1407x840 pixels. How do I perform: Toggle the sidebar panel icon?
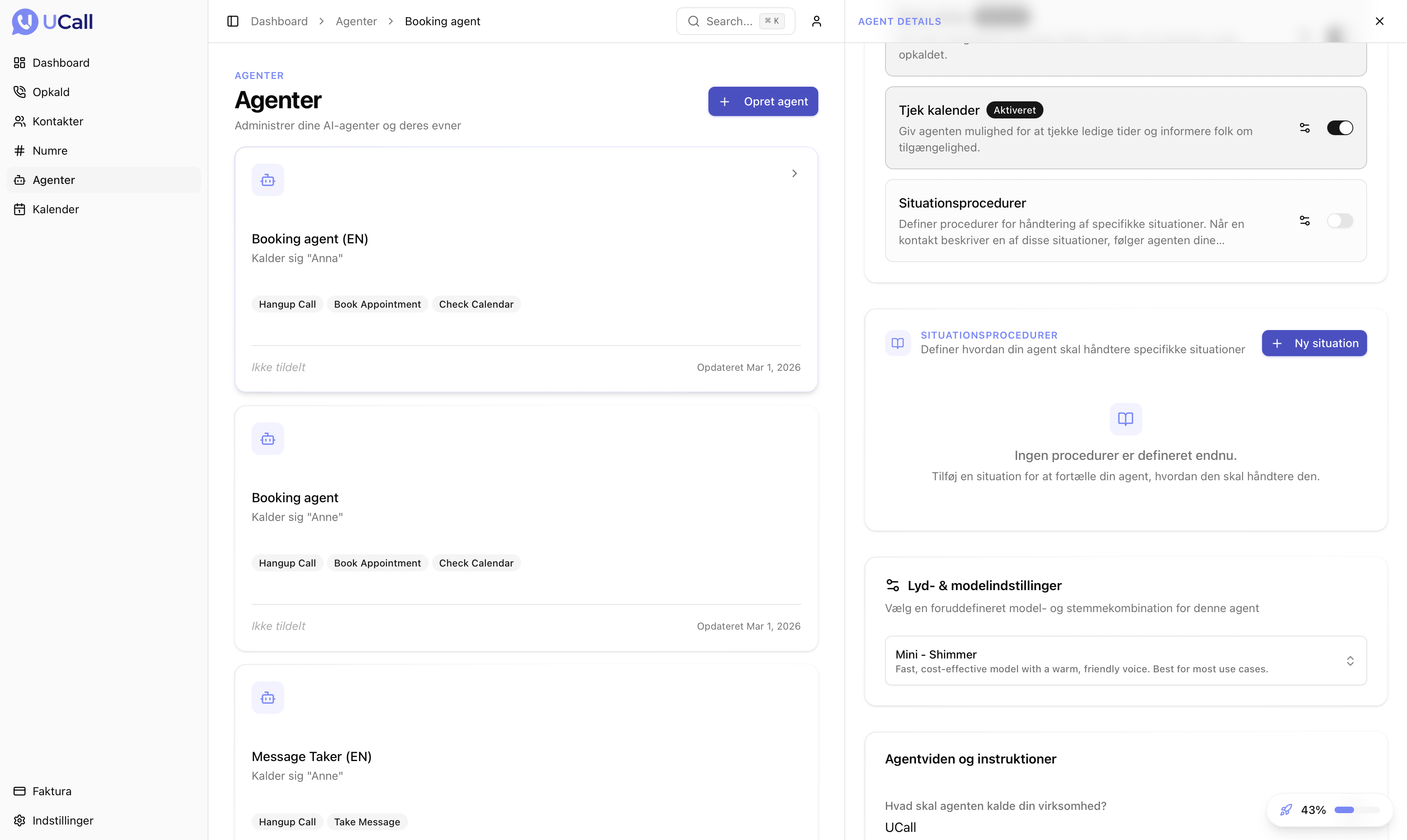233,22
